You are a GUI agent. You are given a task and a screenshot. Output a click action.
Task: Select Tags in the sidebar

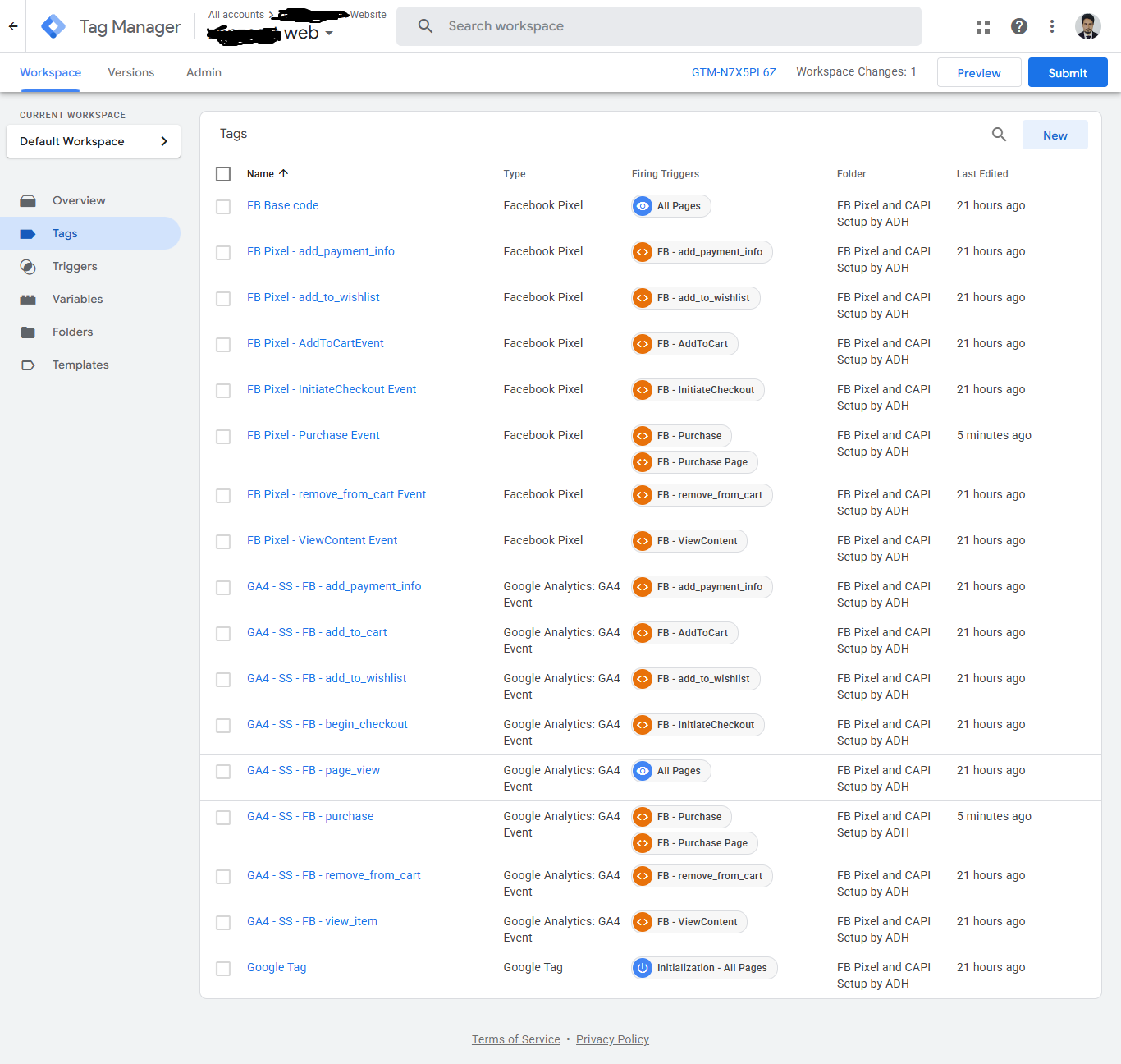90,233
